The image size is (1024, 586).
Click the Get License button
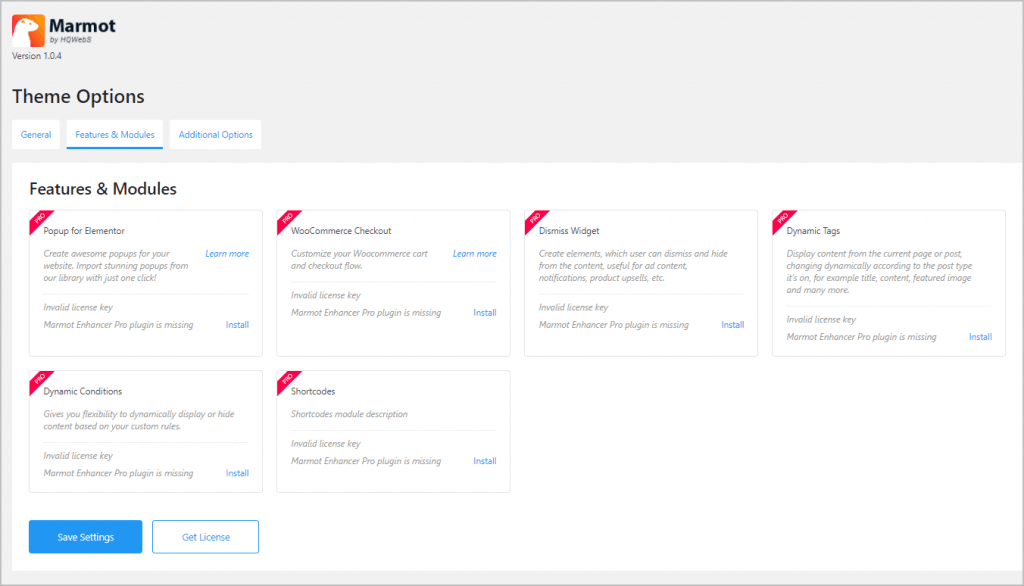coord(205,537)
